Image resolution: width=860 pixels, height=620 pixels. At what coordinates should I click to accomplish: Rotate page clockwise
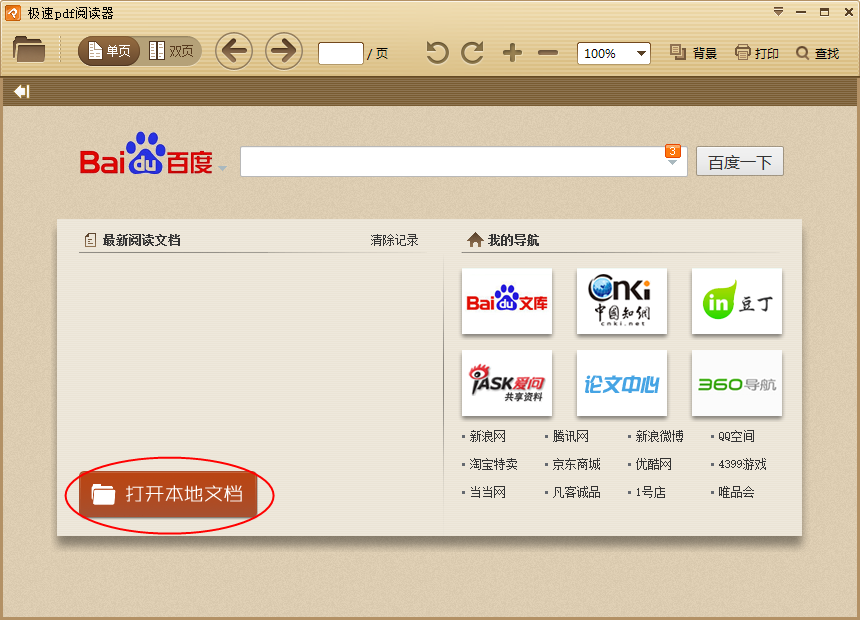pyautogui.click(x=473, y=53)
